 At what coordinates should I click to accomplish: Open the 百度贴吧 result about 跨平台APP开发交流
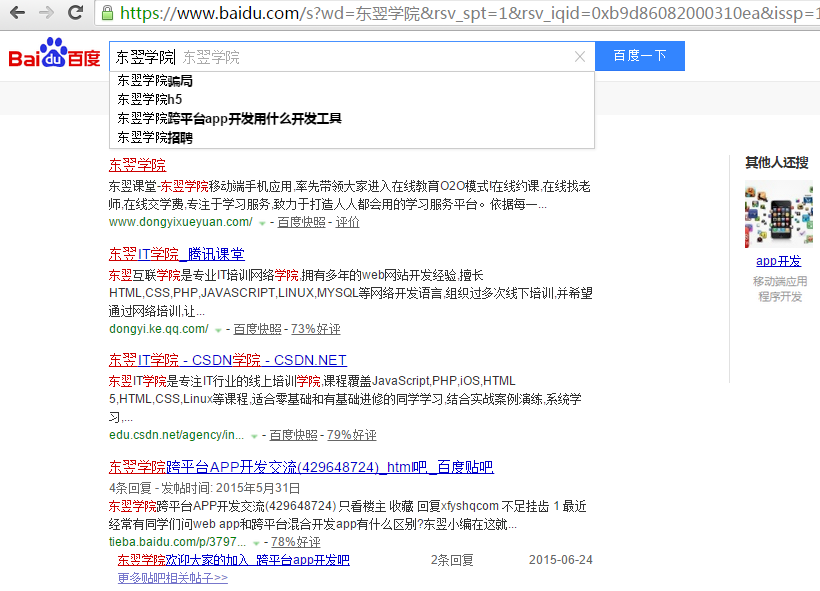pyautogui.click(x=301, y=467)
